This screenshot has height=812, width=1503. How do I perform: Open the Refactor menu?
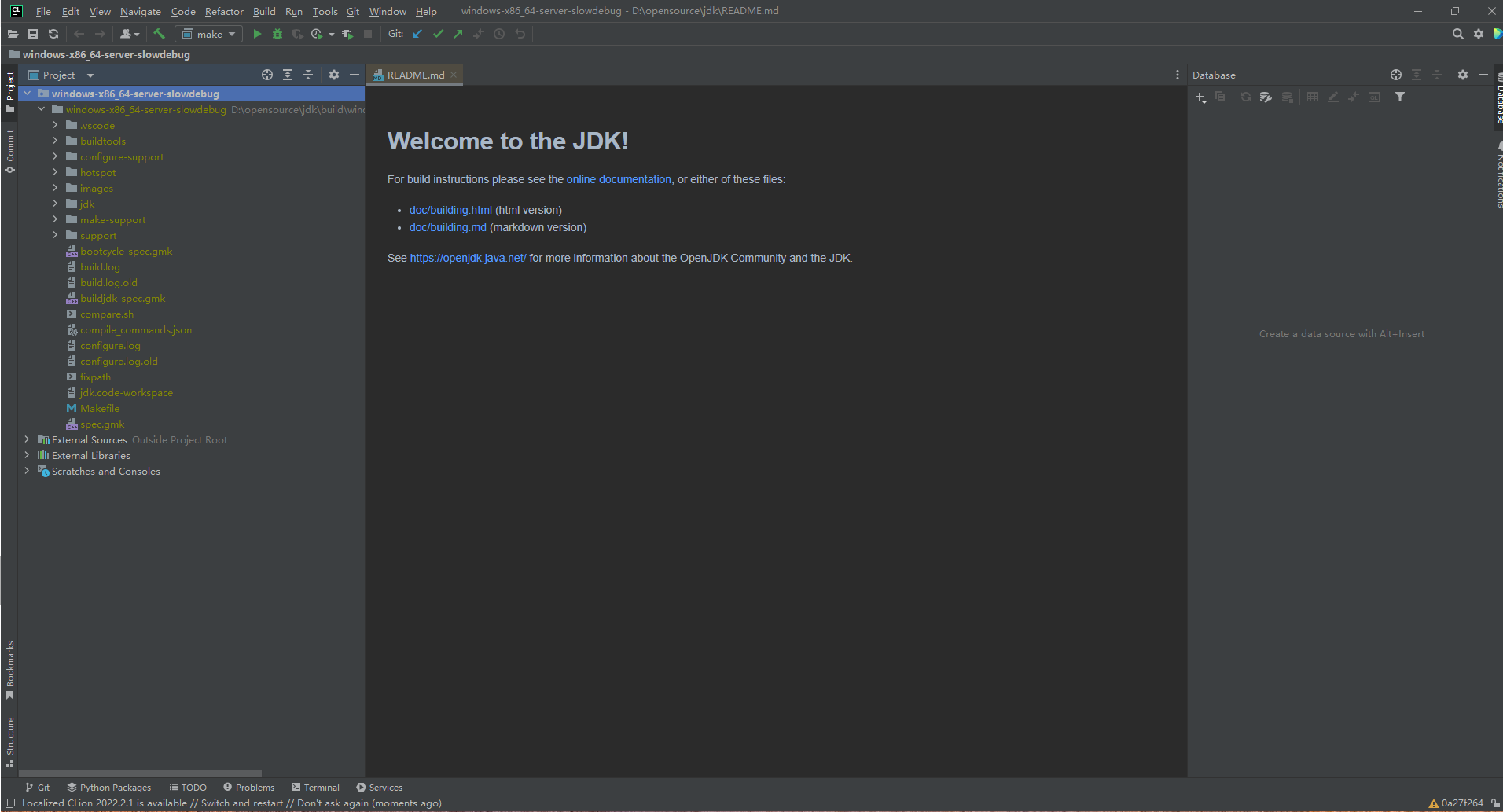(x=224, y=11)
